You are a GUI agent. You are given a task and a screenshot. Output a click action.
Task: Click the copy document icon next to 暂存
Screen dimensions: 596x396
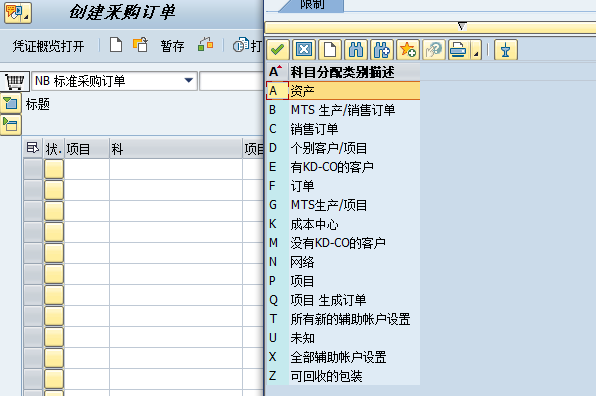tap(140, 45)
